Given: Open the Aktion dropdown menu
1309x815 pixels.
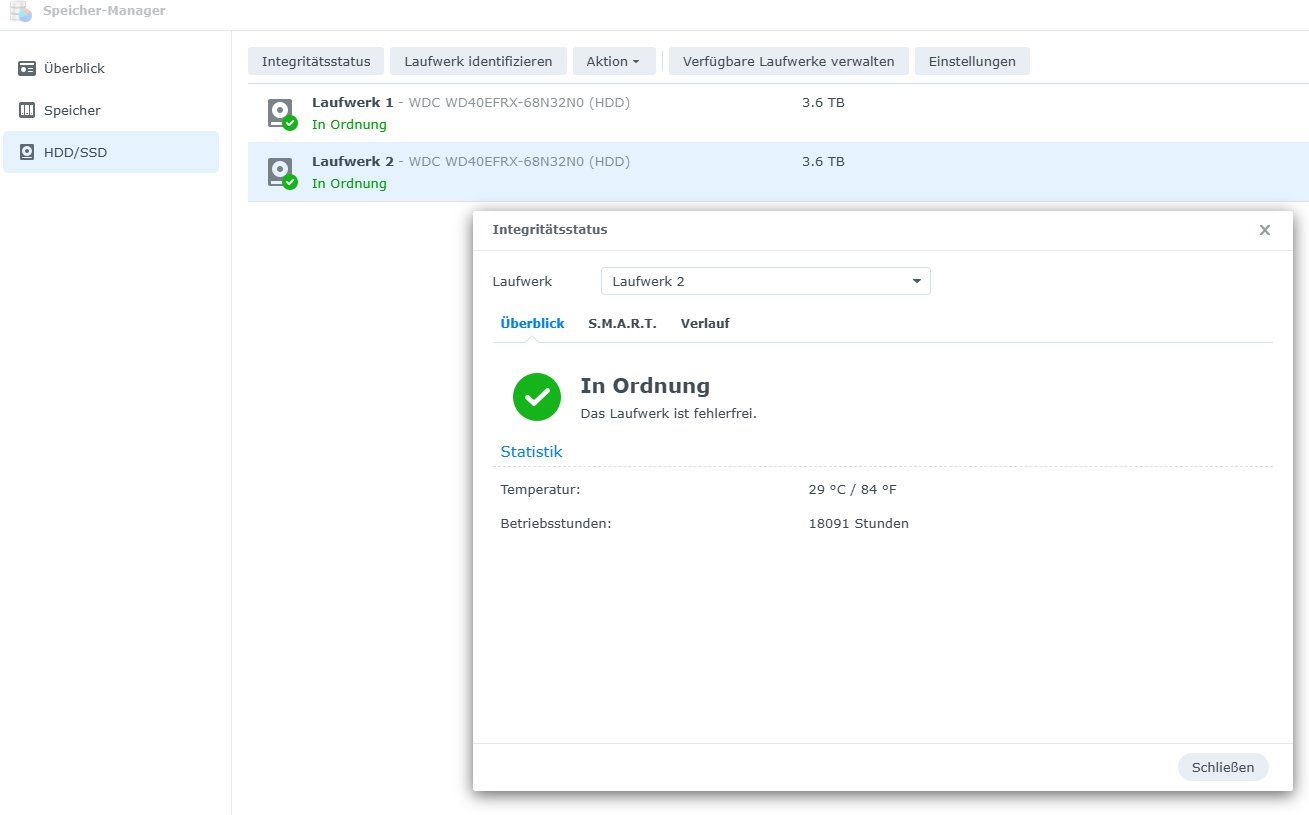Looking at the screenshot, I should [x=614, y=61].
